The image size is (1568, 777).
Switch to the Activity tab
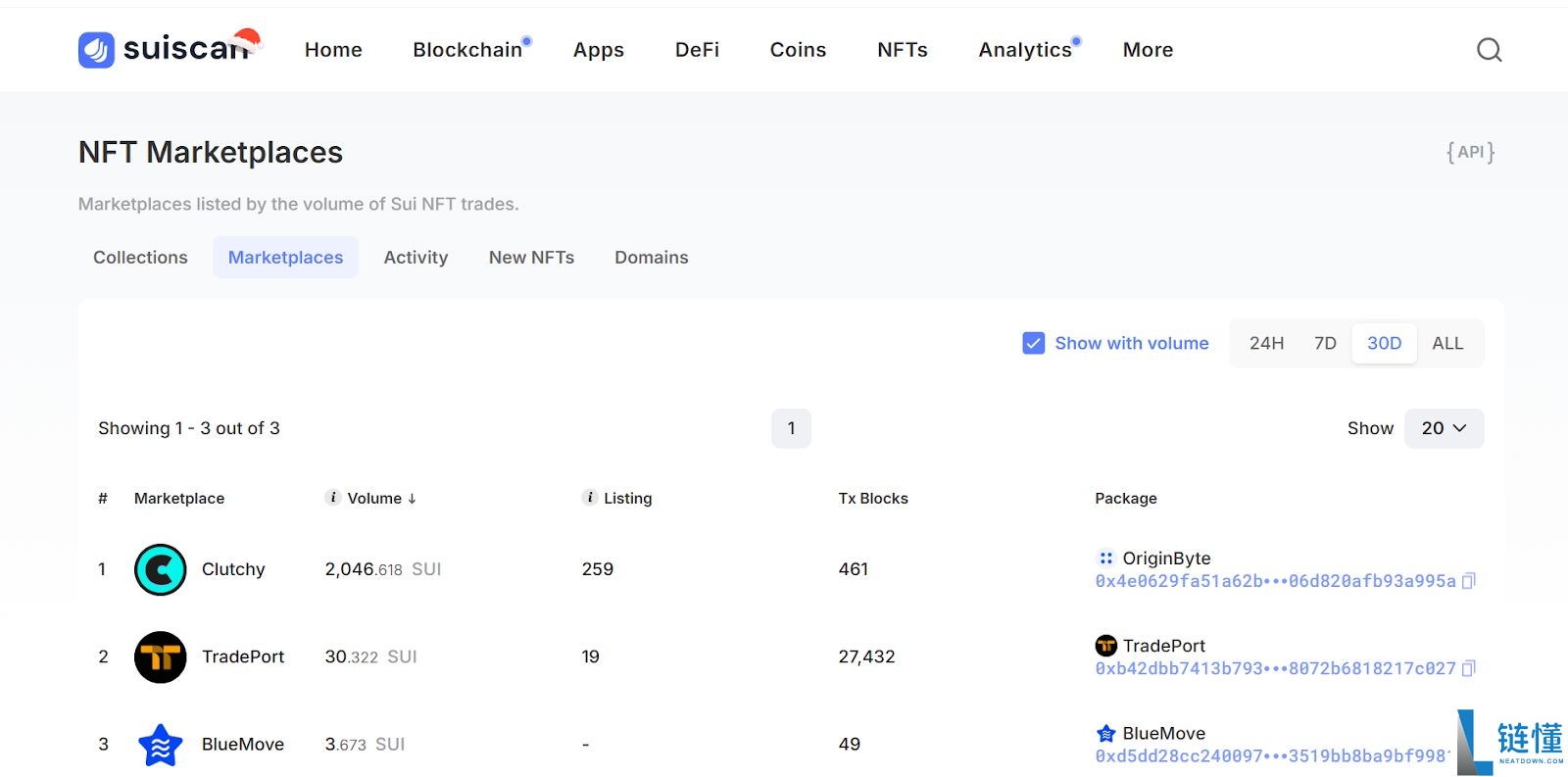pyautogui.click(x=416, y=257)
